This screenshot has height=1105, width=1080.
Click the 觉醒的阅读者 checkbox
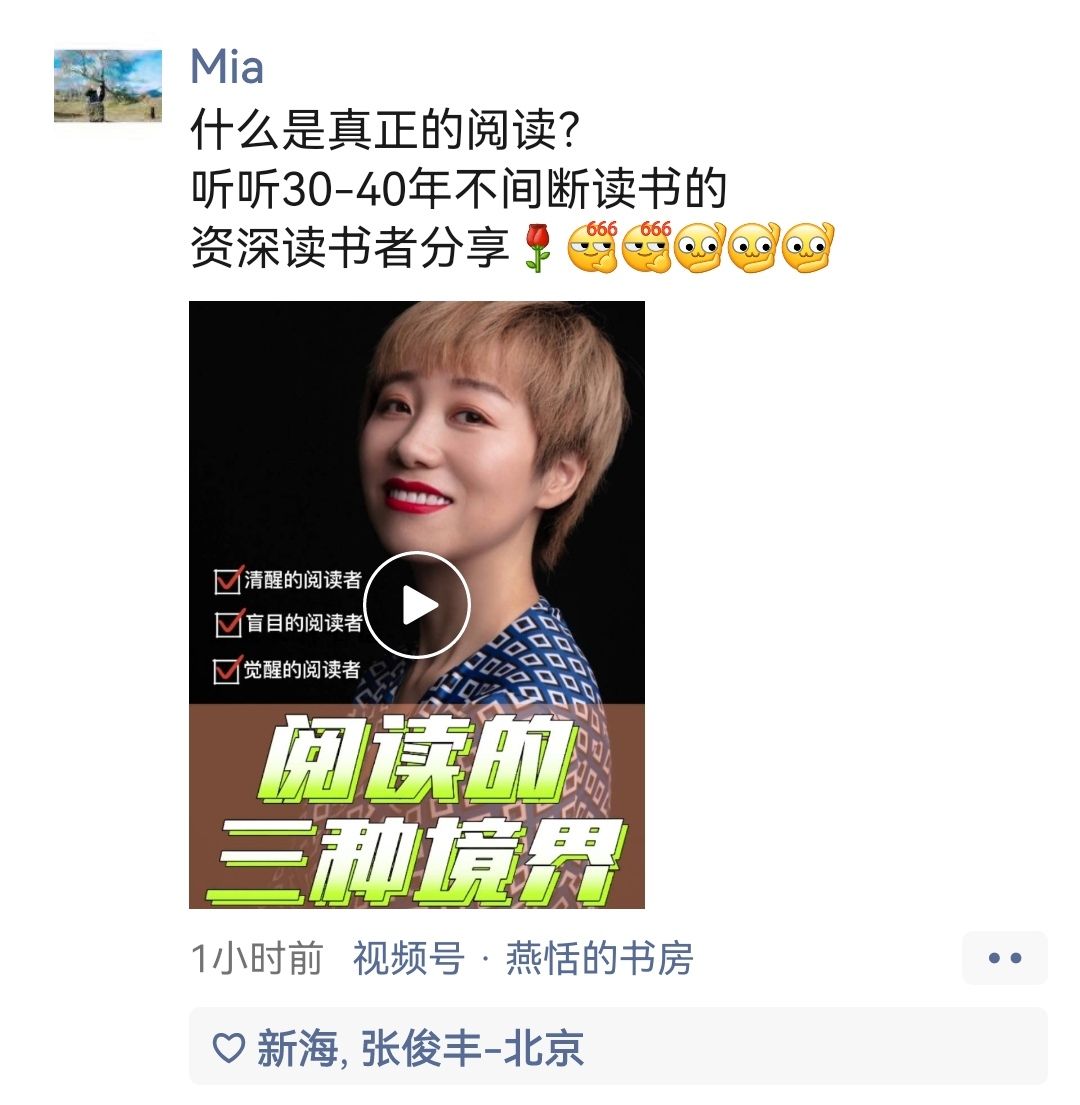226,669
